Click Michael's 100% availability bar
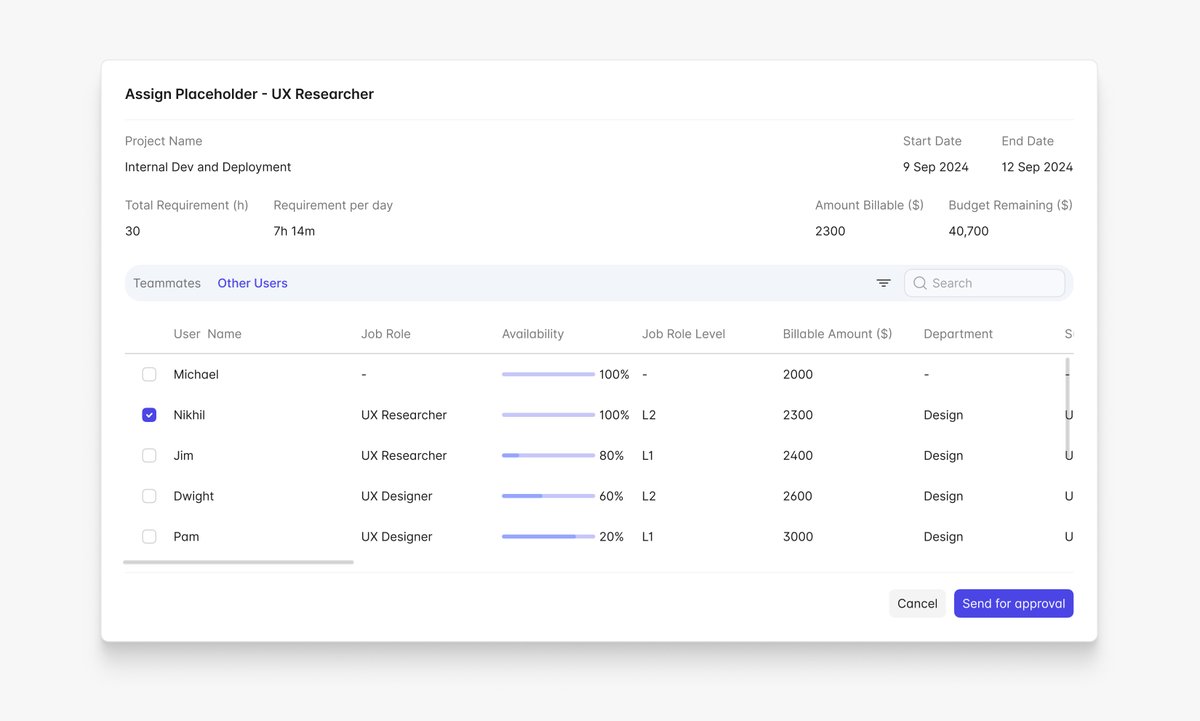Image resolution: width=1200 pixels, height=721 pixels. [x=548, y=374]
